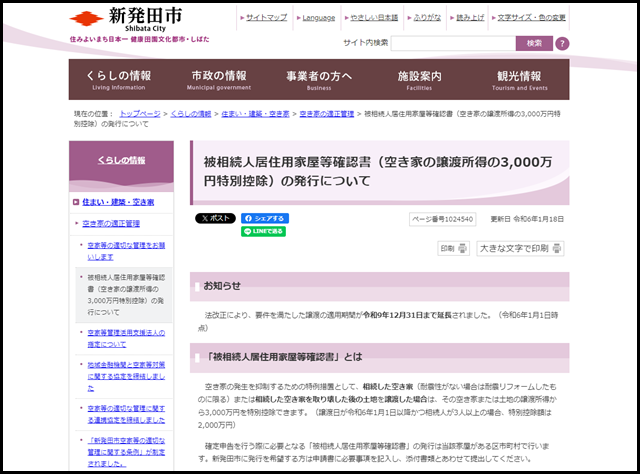Print with large text (大きな文字で印刷)
640x474 pixels.
tap(513, 248)
